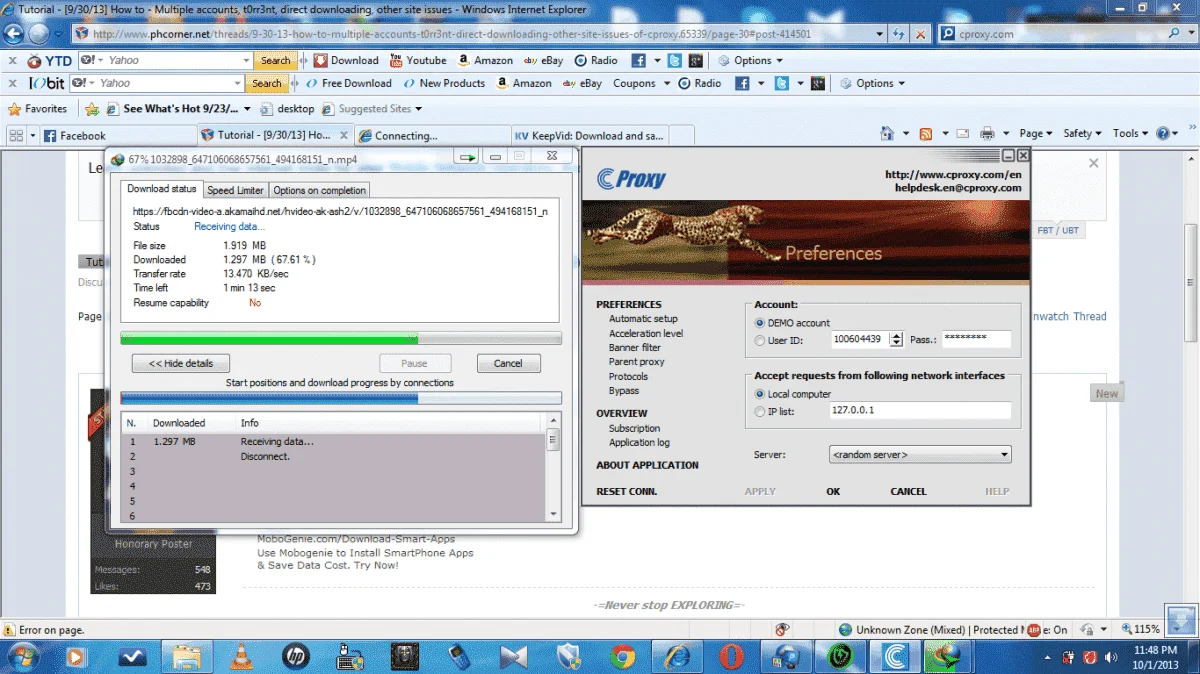Click the blue connections progress bar
Viewport: 1200px width, 674px height.
pos(341,398)
